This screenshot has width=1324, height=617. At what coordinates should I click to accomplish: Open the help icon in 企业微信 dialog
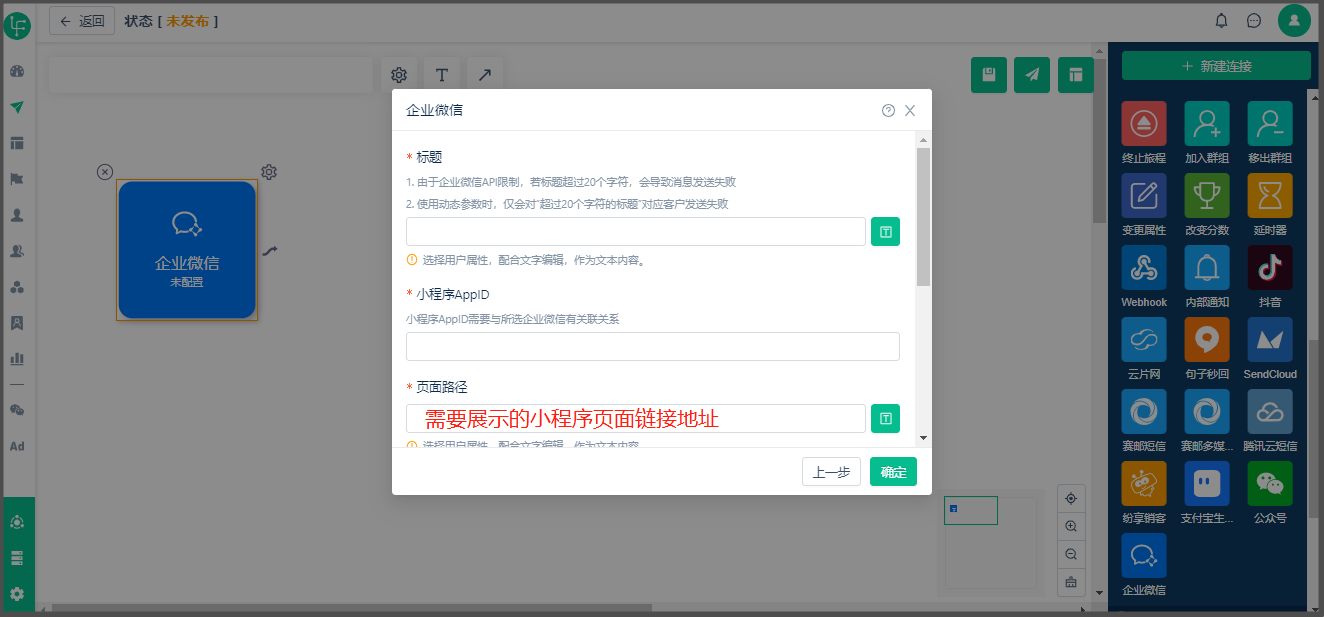tap(888, 111)
